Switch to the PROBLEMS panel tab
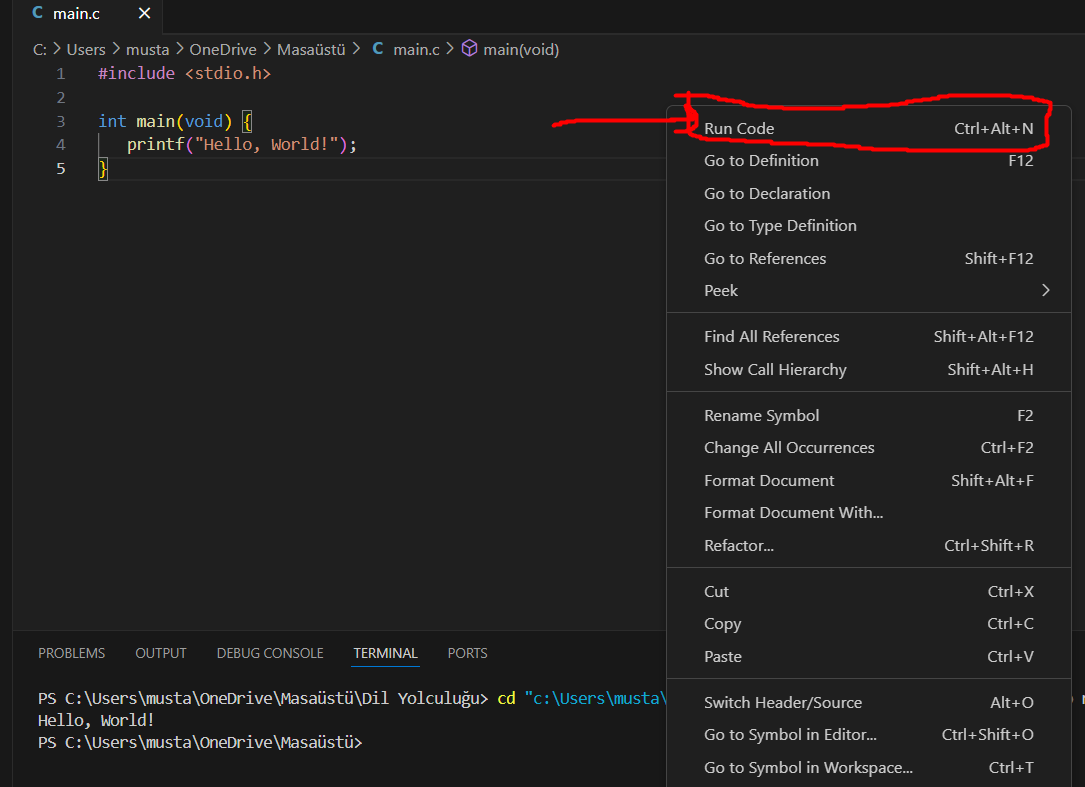 point(71,653)
